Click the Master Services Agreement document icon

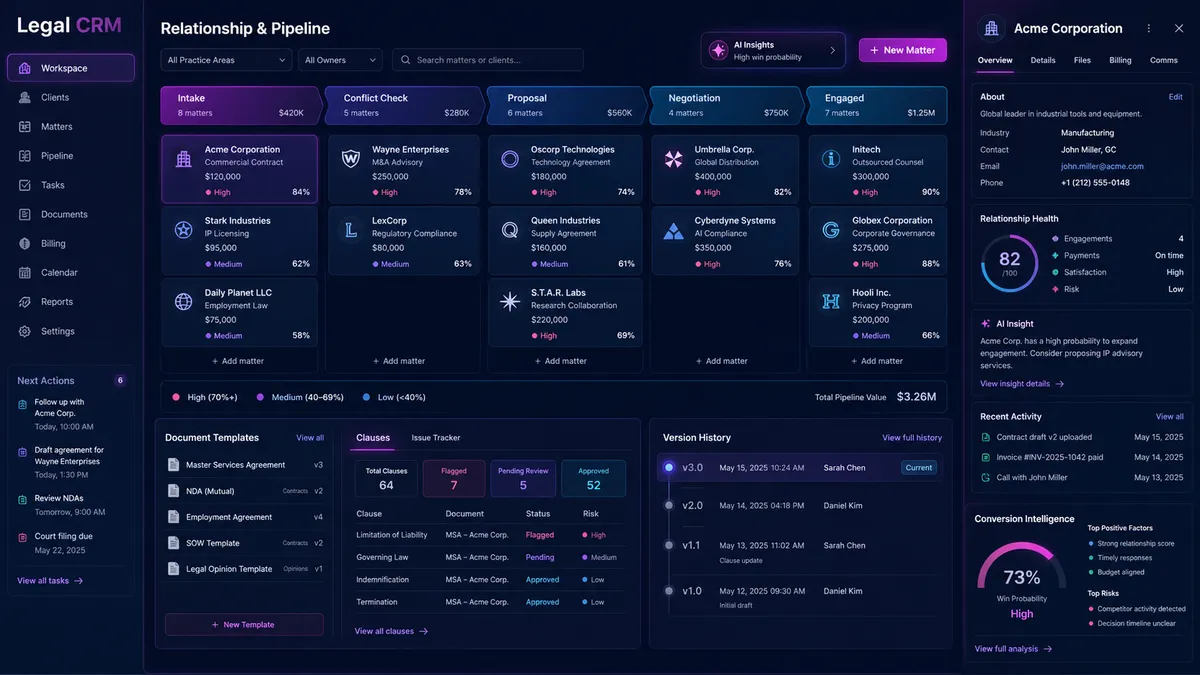point(173,465)
